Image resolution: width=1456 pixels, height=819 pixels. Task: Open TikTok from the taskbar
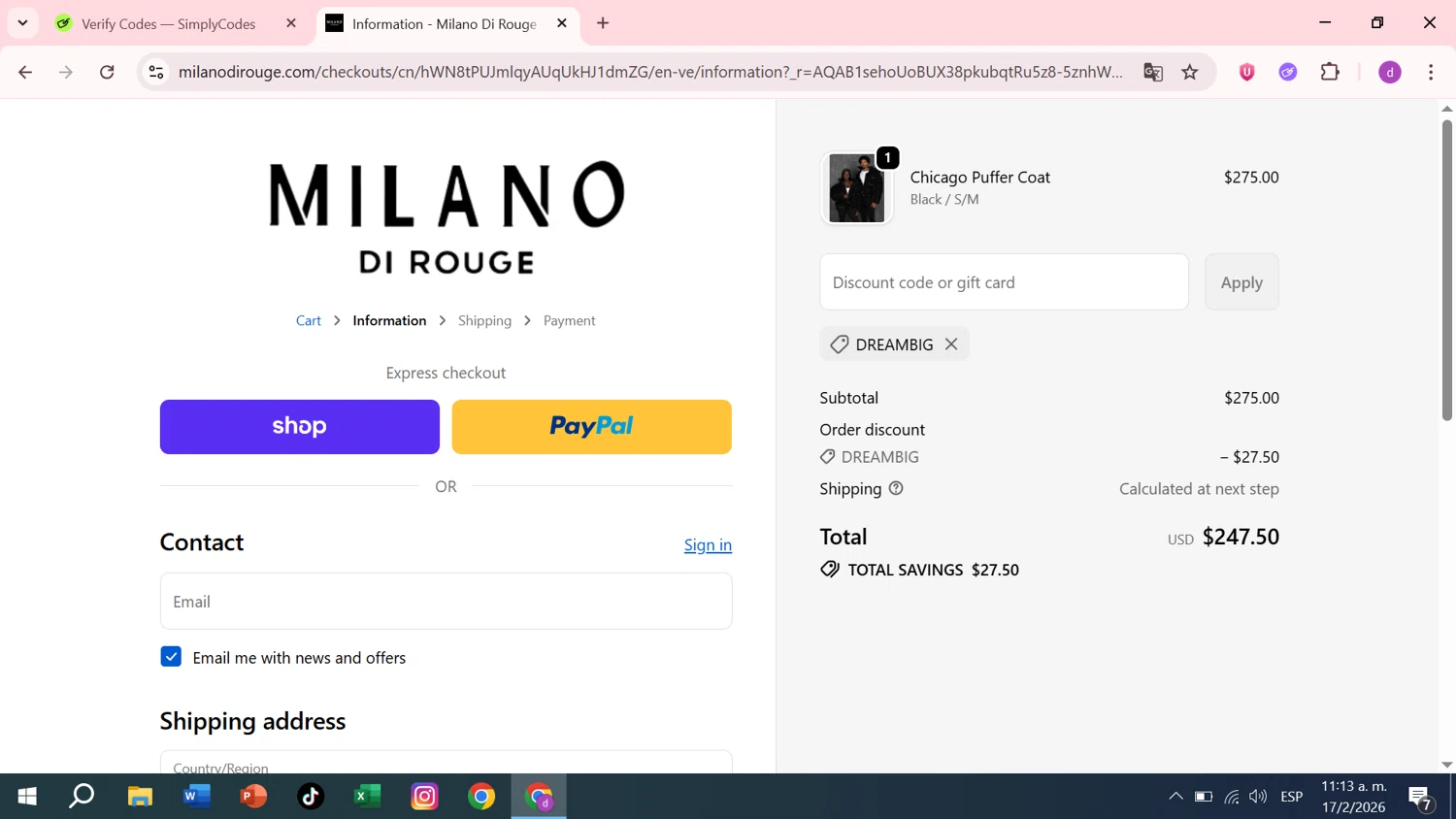click(x=311, y=797)
